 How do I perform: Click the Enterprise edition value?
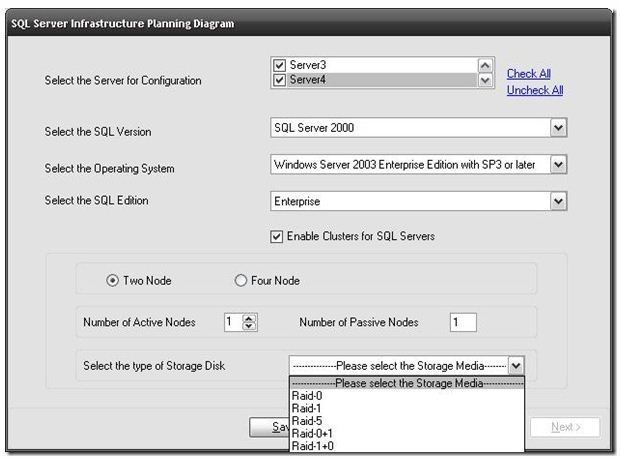point(297,201)
